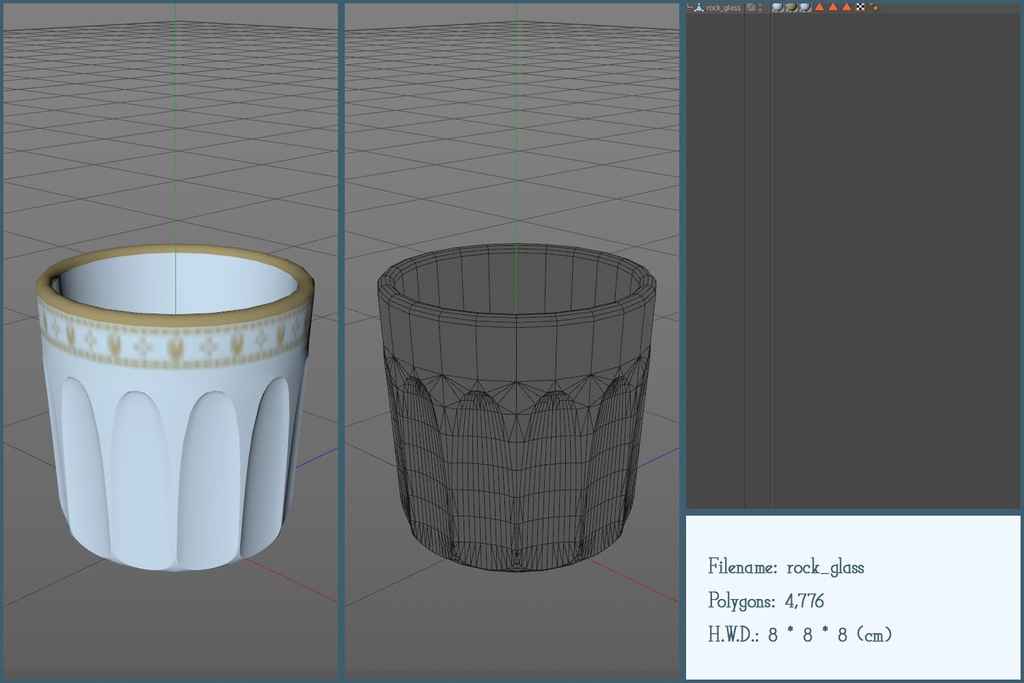Toggle editor visibility dot for rock_glass

760,5
